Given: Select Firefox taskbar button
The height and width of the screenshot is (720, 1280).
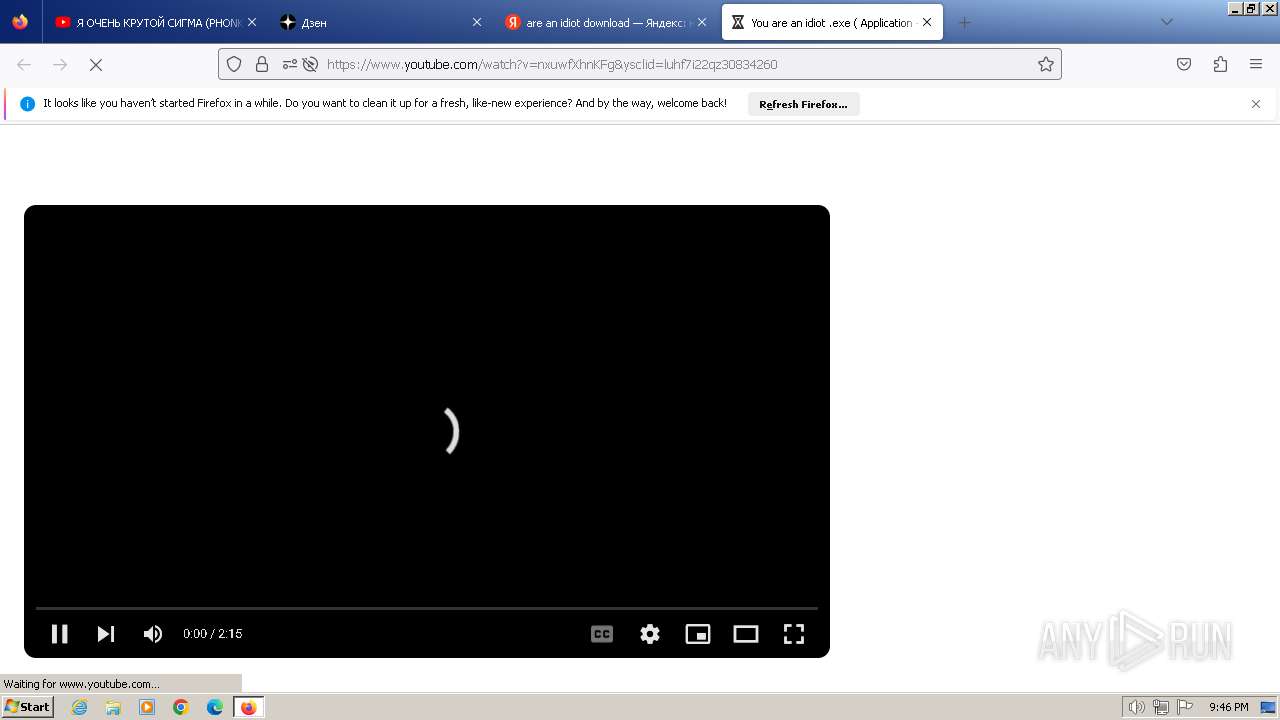Looking at the screenshot, I should [x=249, y=707].
